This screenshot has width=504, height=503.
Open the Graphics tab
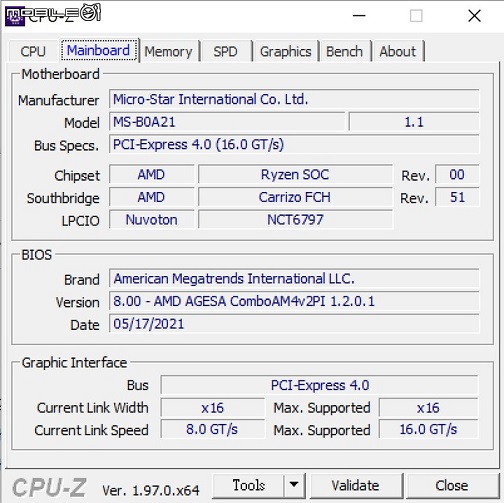286,52
